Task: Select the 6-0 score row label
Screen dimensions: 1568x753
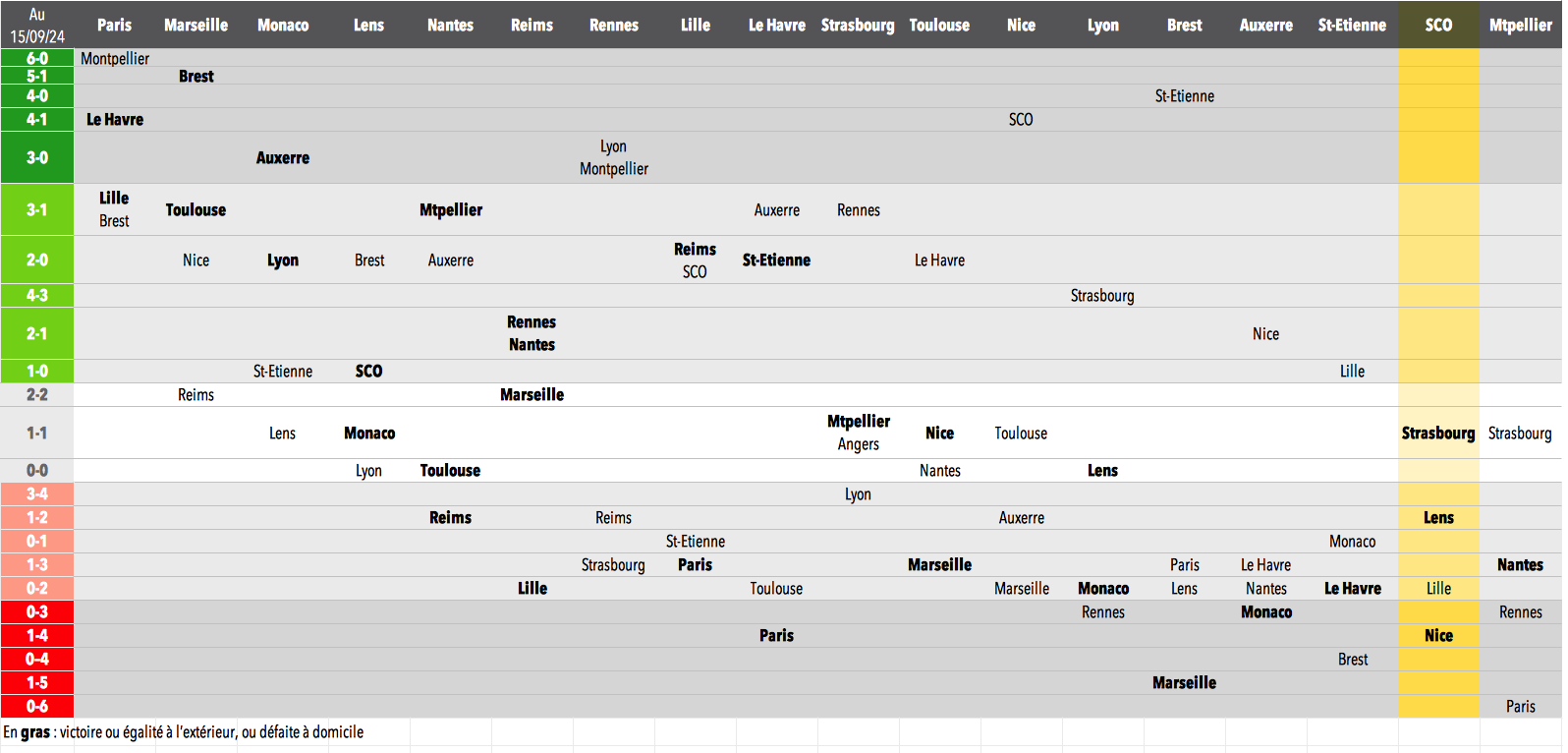Action: (x=37, y=58)
